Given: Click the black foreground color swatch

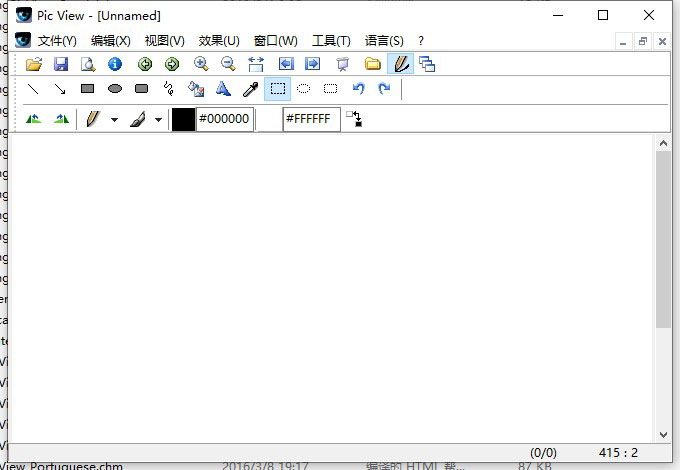Looking at the screenshot, I should [x=183, y=119].
